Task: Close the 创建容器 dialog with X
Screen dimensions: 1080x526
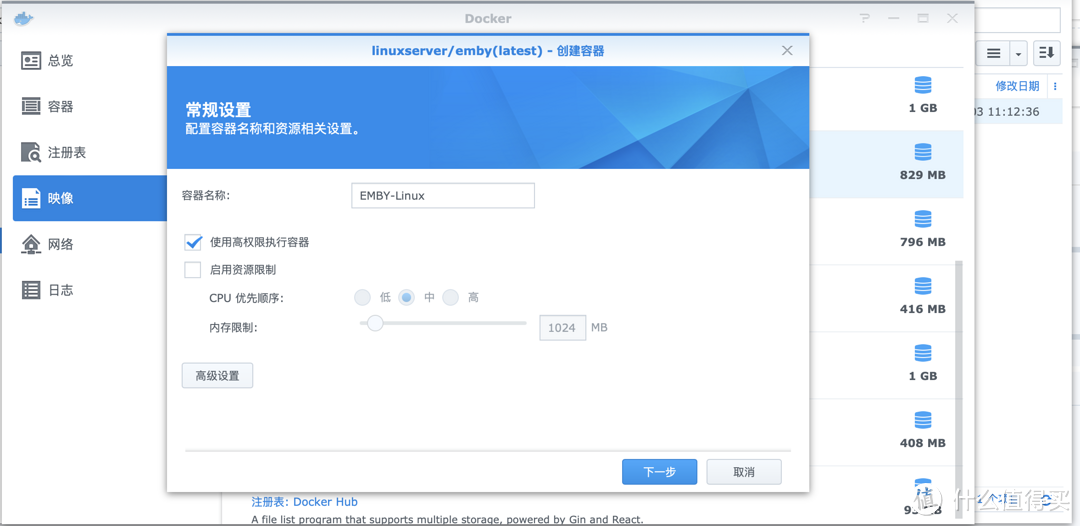Action: [x=787, y=51]
